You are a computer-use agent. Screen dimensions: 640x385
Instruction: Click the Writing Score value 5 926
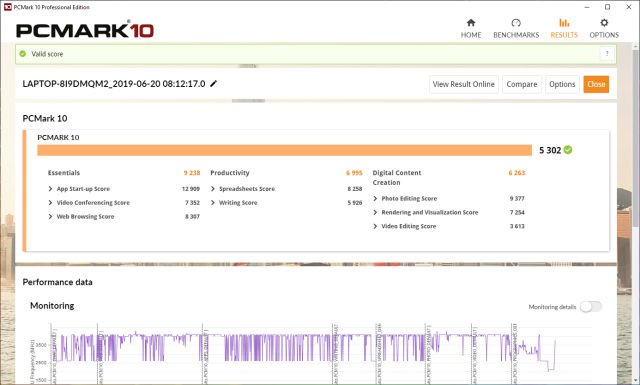tap(355, 203)
